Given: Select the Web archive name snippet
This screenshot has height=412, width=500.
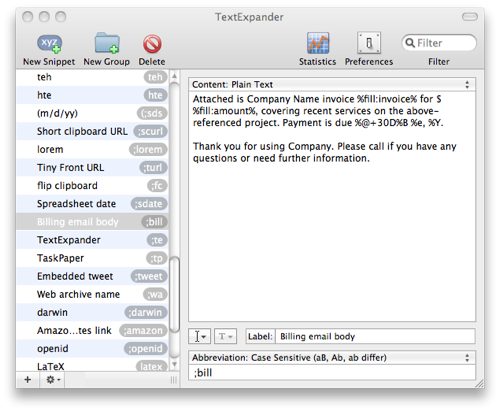Looking at the screenshot, I should (92, 294).
